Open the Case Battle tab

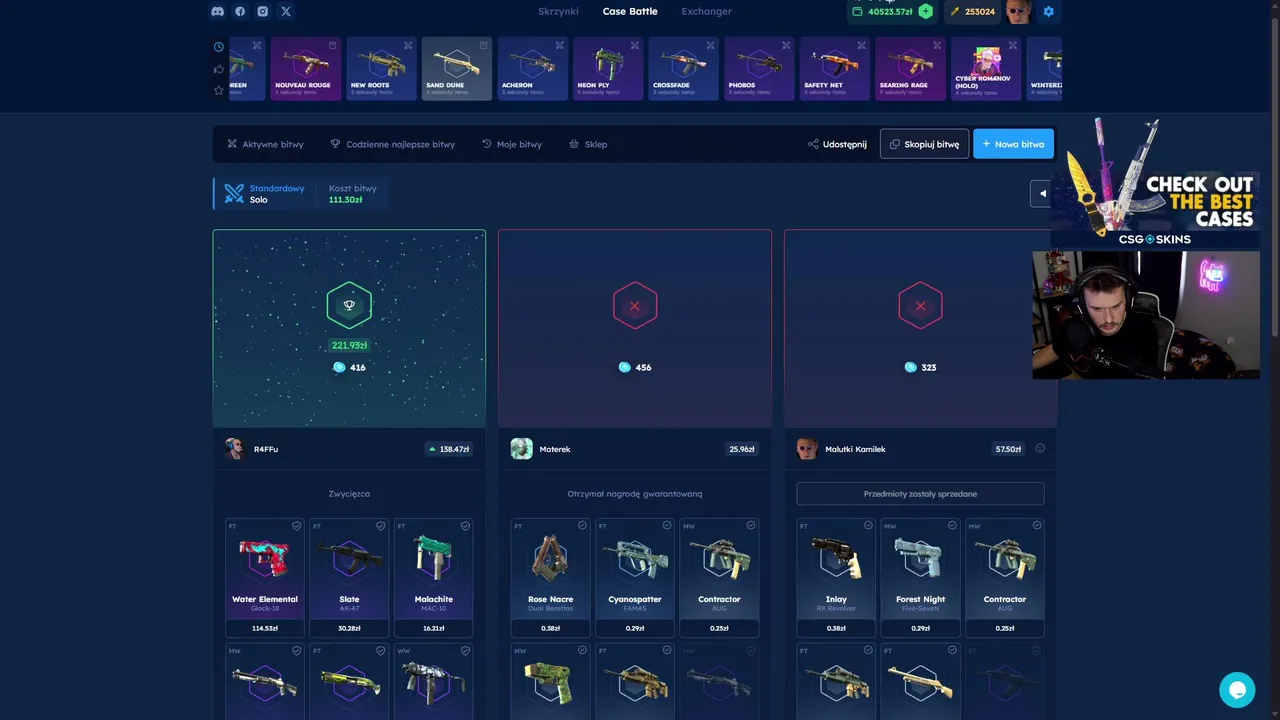(x=630, y=11)
